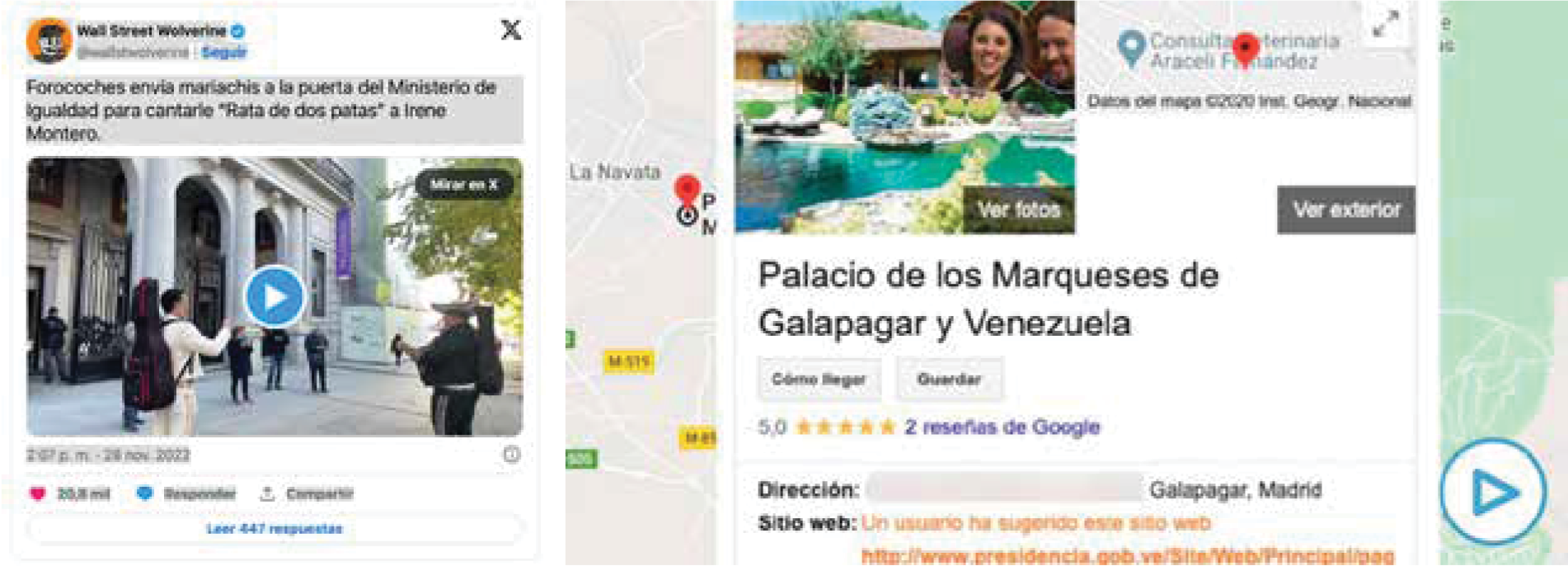This screenshot has width=1568, height=566.
Task: Click the Responder speech bubble icon
Action: pyautogui.click(x=144, y=493)
